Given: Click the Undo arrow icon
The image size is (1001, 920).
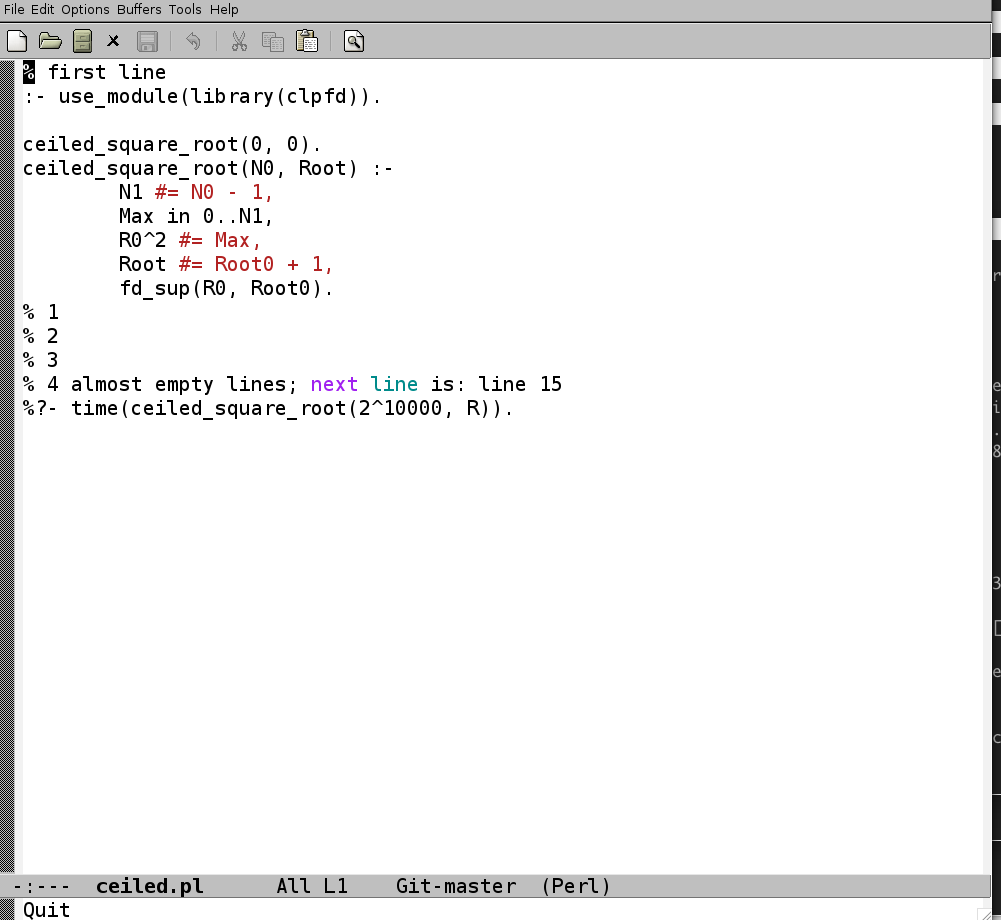Looking at the screenshot, I should tap(193, 41).
